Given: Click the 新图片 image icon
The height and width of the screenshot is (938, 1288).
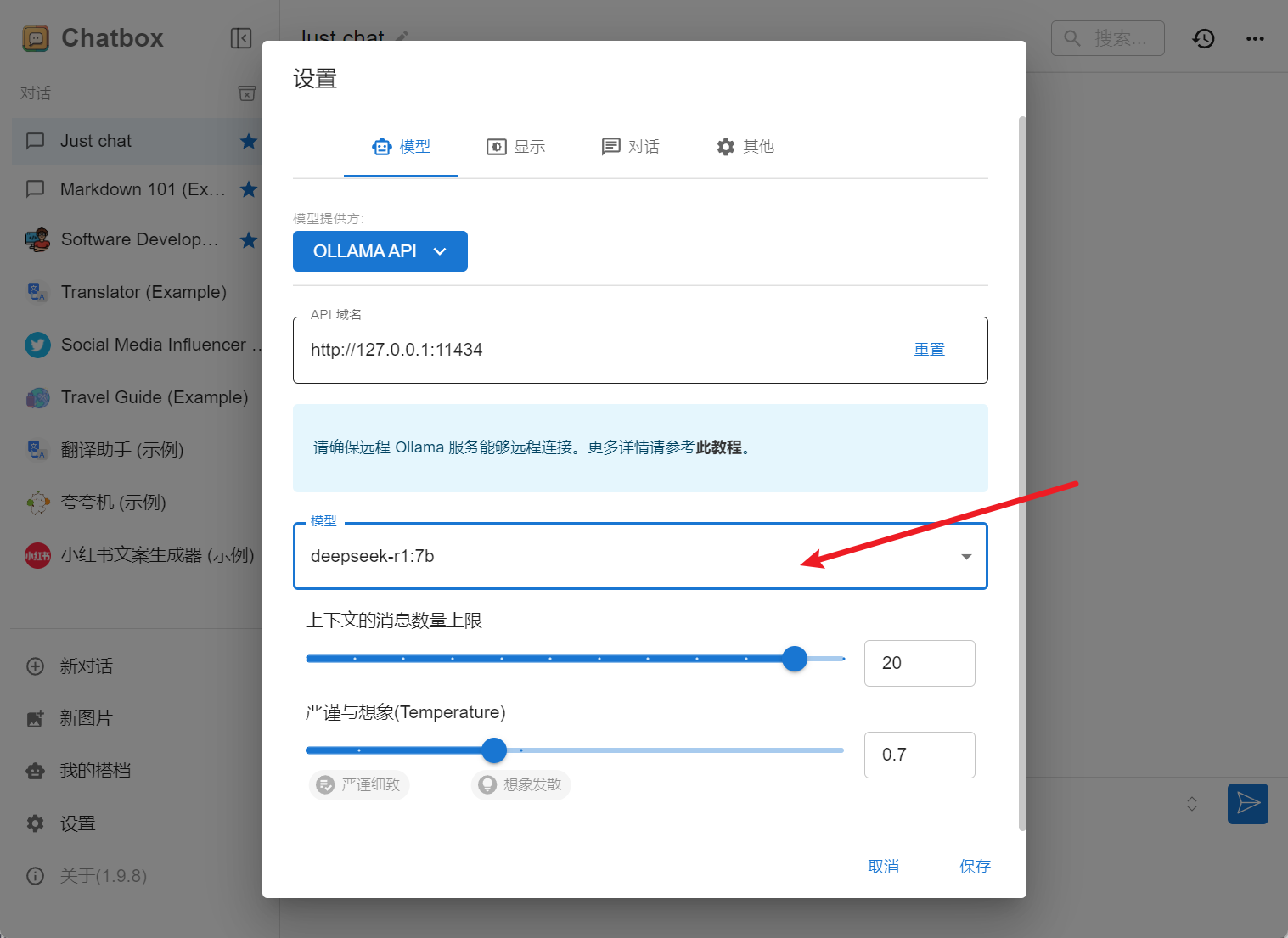Looking at the screenshot, I should pos(36,718).
